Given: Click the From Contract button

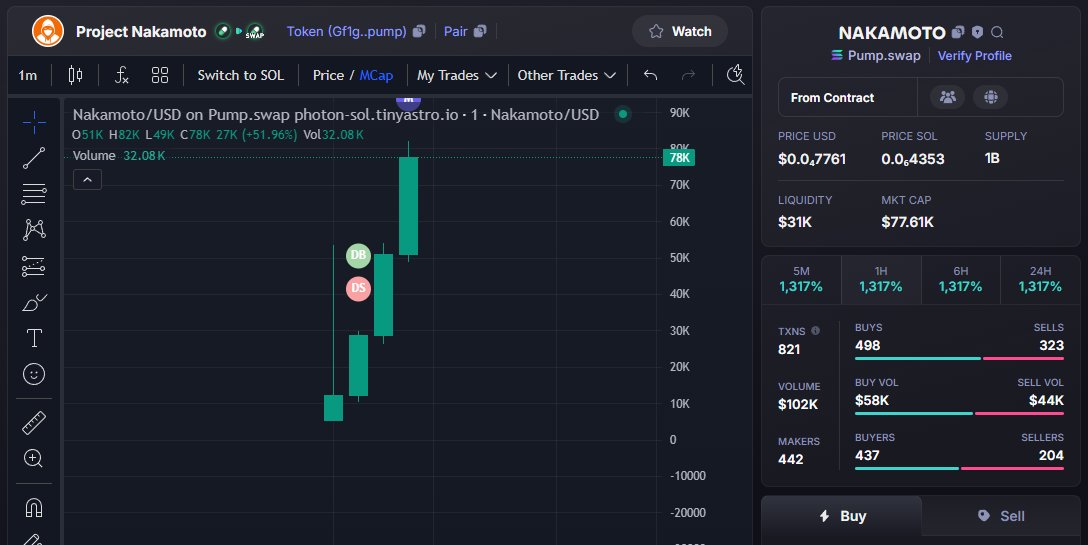Looking at the screenshot, I should point(848,97).
